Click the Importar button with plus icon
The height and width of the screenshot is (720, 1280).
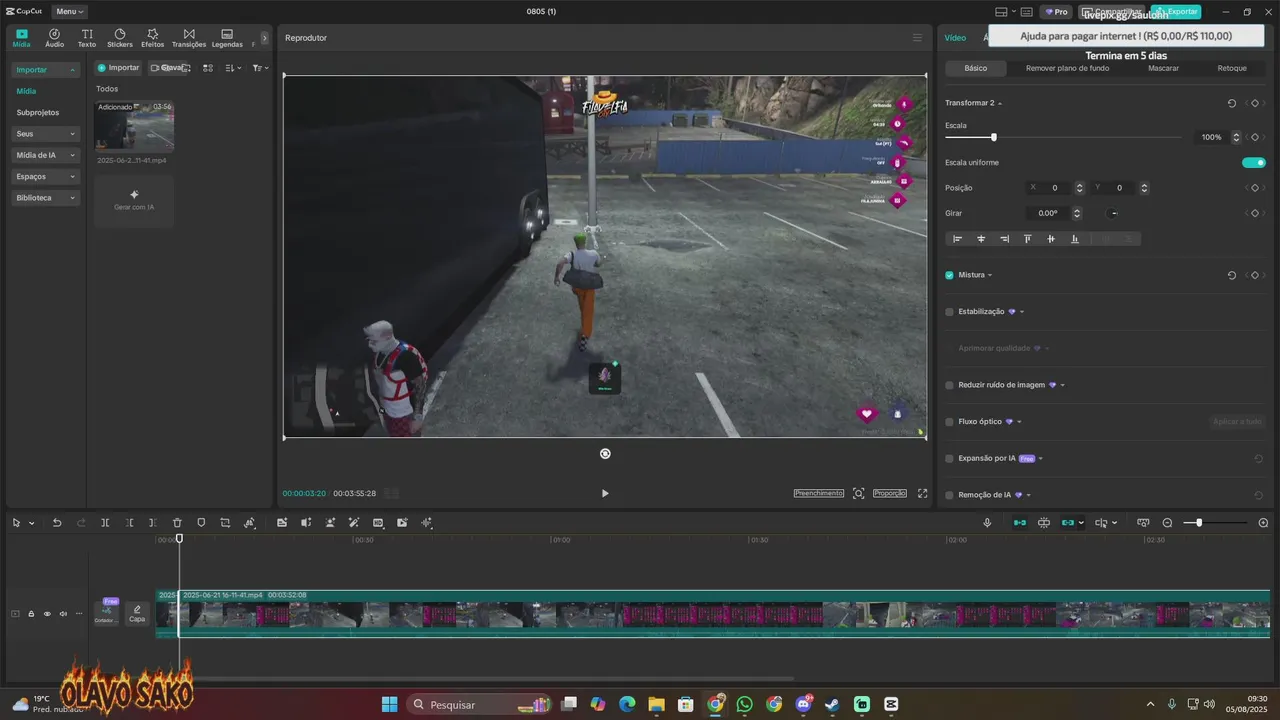click(x=118, y=68)
